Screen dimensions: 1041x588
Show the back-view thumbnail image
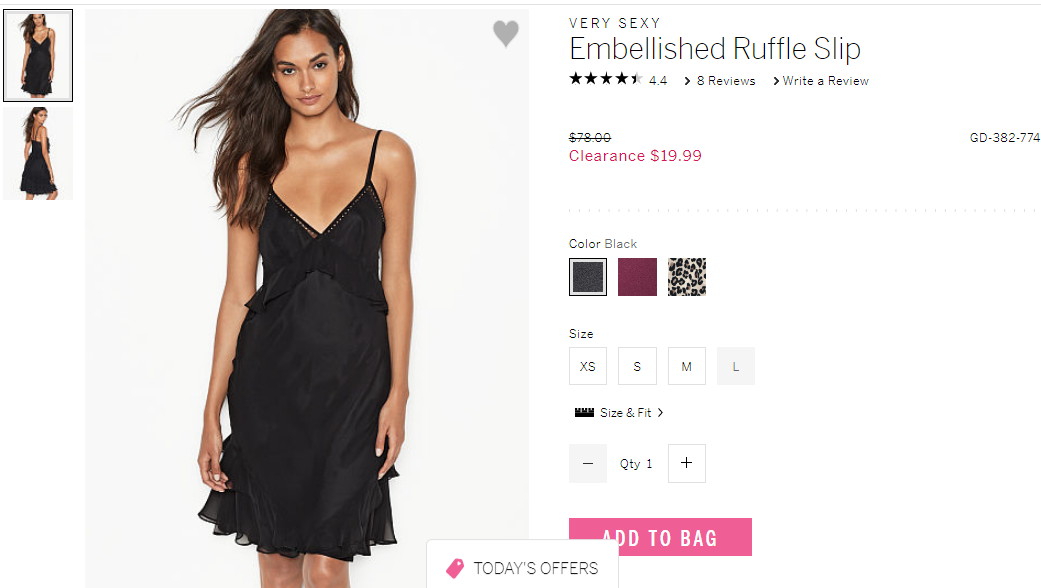38,153
